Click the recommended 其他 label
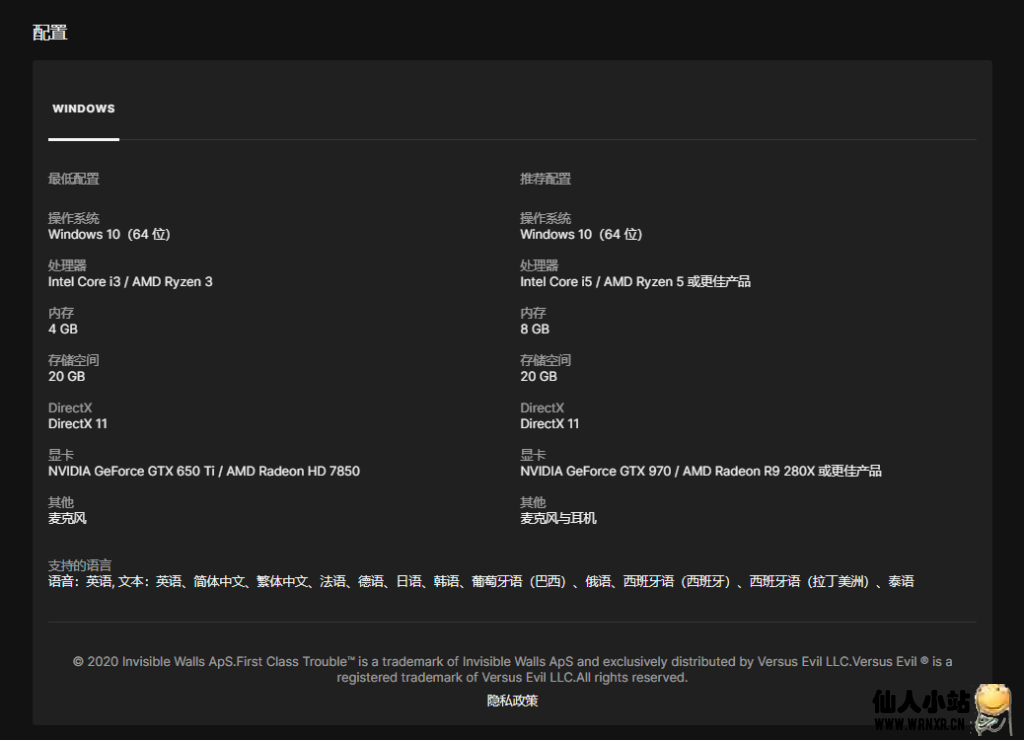The height and width of the screenshot is (740, 1024). click(x=533, y=502)
